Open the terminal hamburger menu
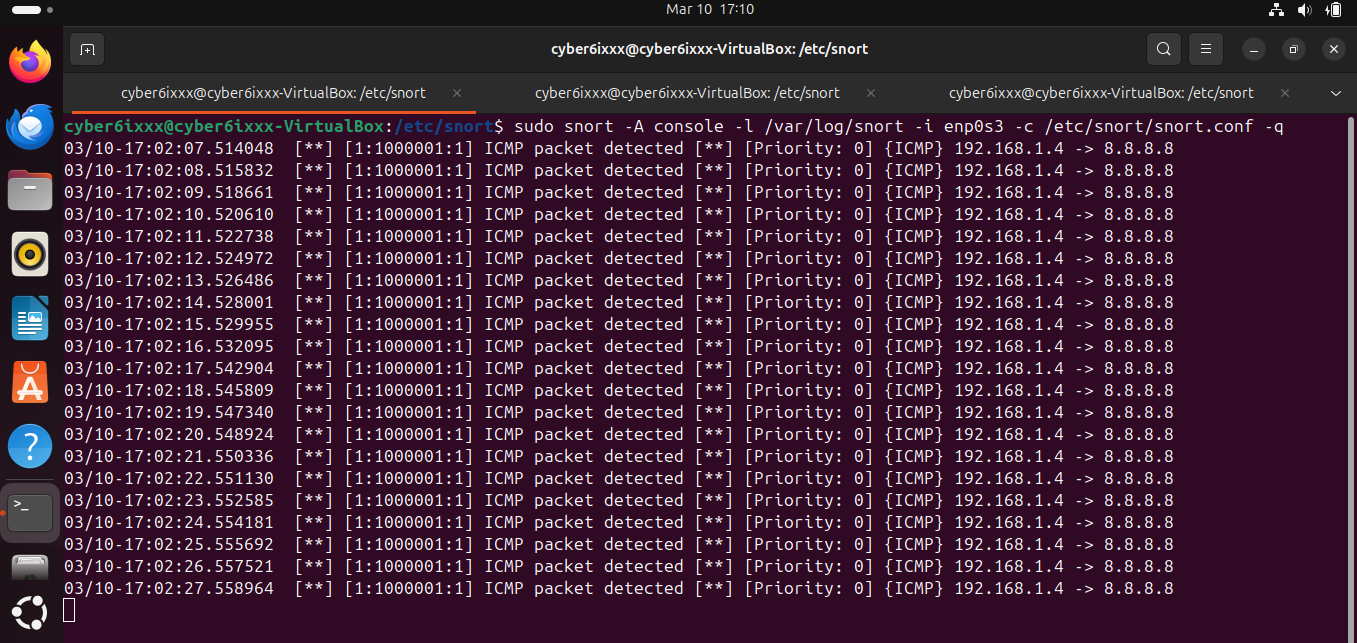This screenshot has height=643, width=1357. click(x=1206, y=49)
